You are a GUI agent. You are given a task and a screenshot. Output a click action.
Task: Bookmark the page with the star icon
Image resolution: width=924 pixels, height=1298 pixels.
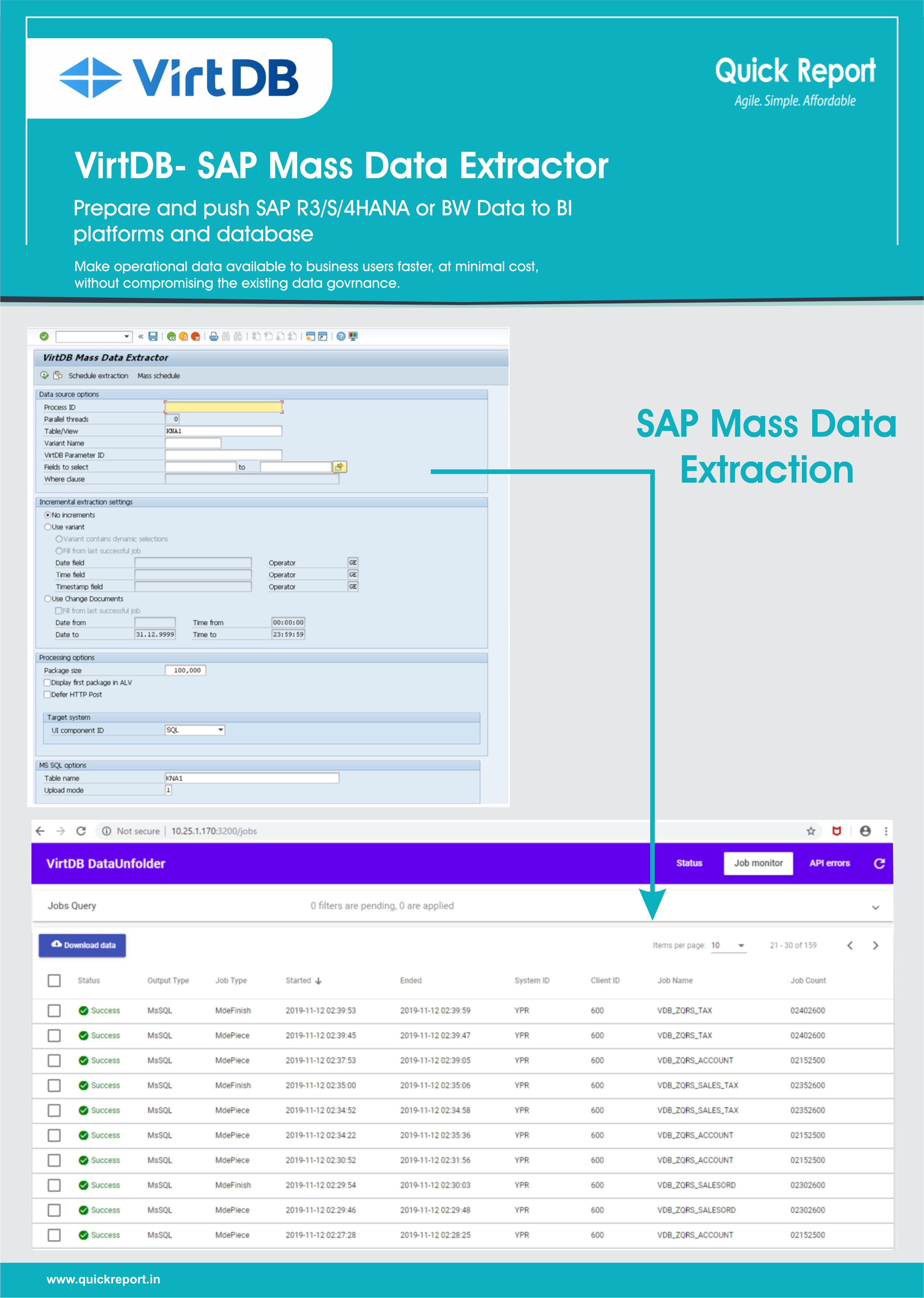[x=811, y=831]
